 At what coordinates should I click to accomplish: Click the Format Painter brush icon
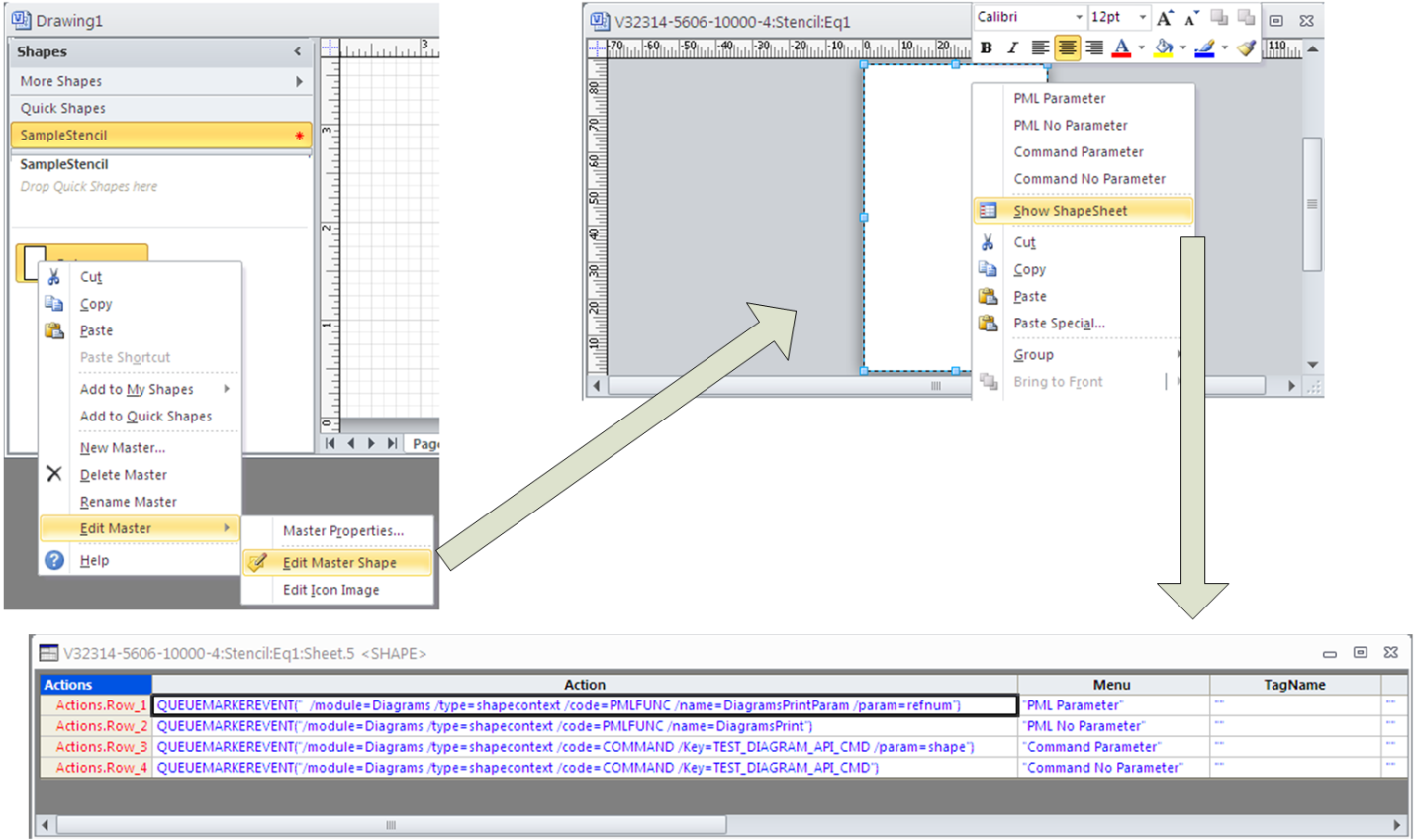[x=1246, y=47]
